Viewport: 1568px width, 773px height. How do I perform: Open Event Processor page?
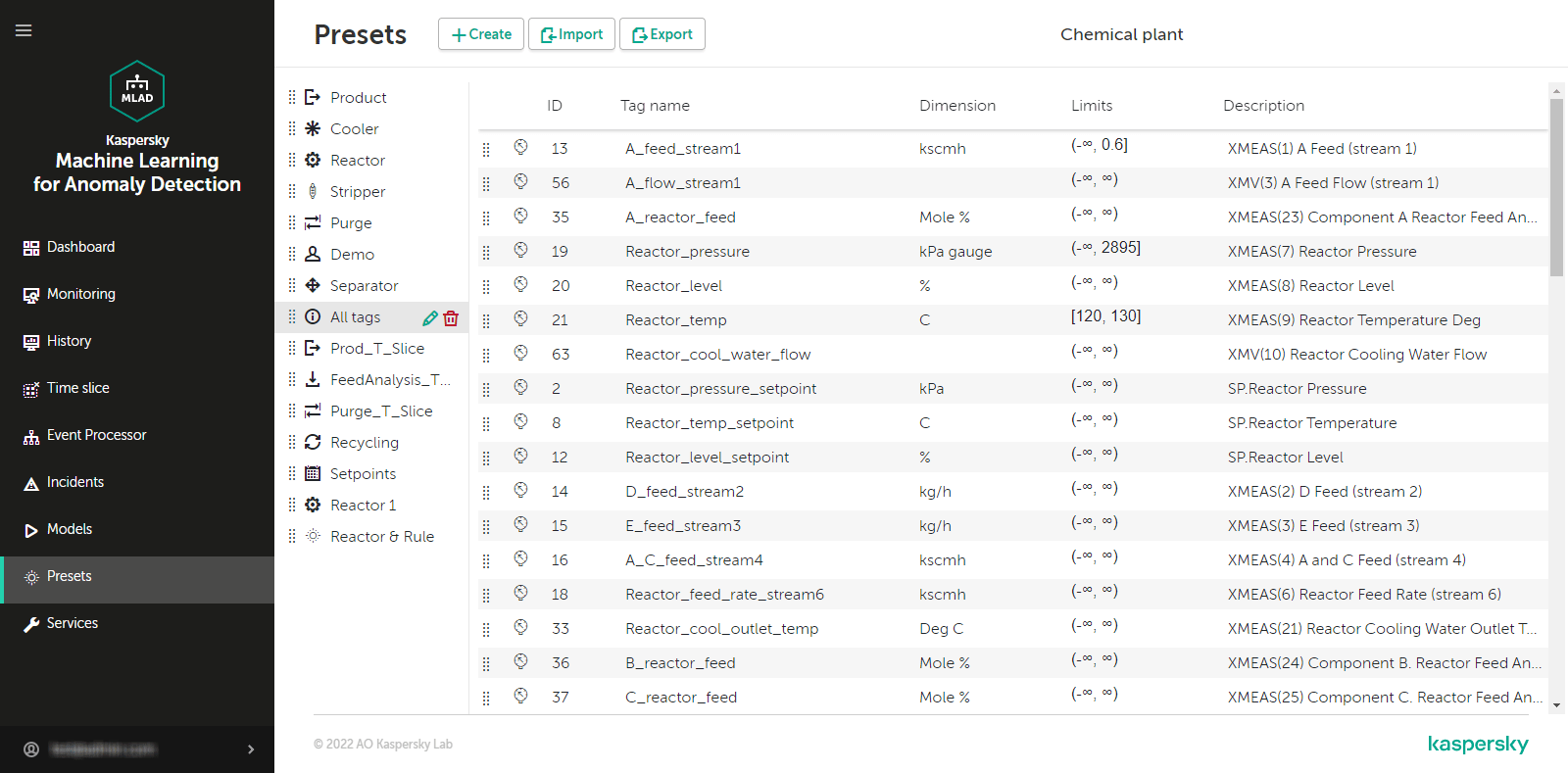(137, 435)
